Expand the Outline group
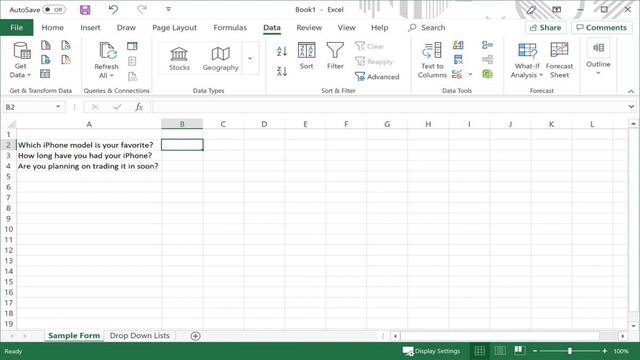This screenshot has height=360, width=640. click(598, 57)
